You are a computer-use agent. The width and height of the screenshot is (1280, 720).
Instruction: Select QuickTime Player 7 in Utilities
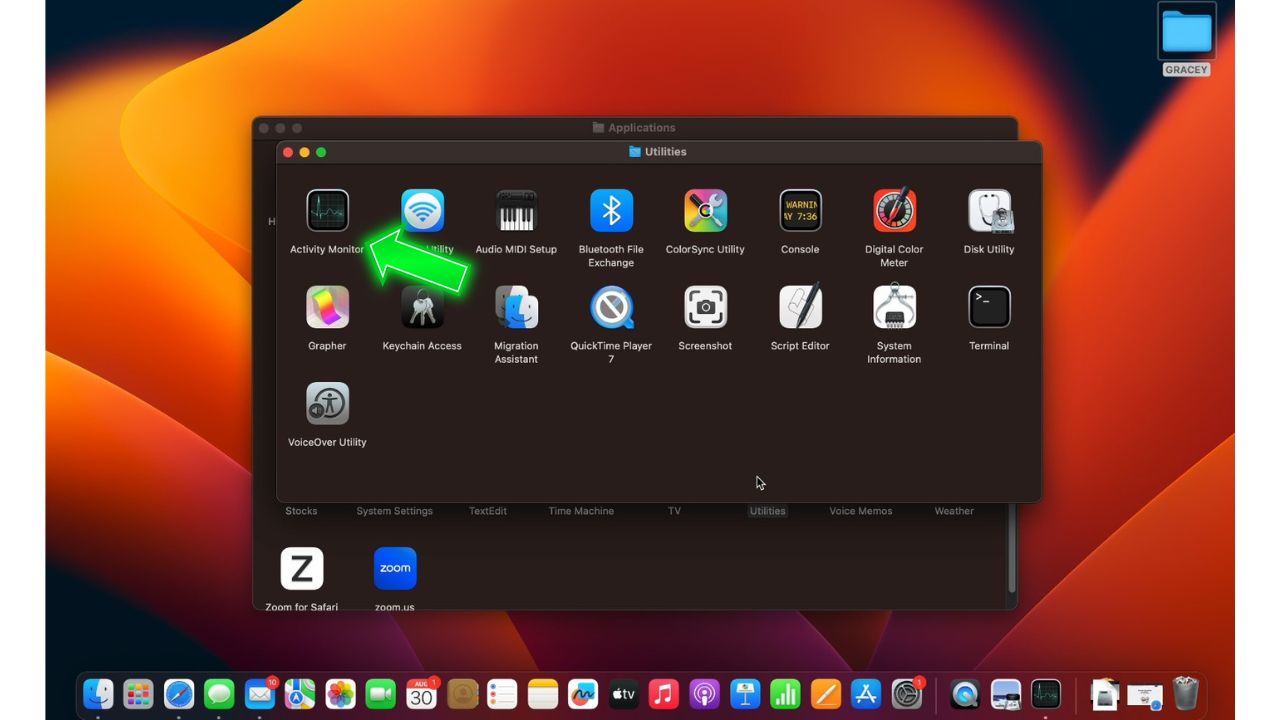[611, 307]
